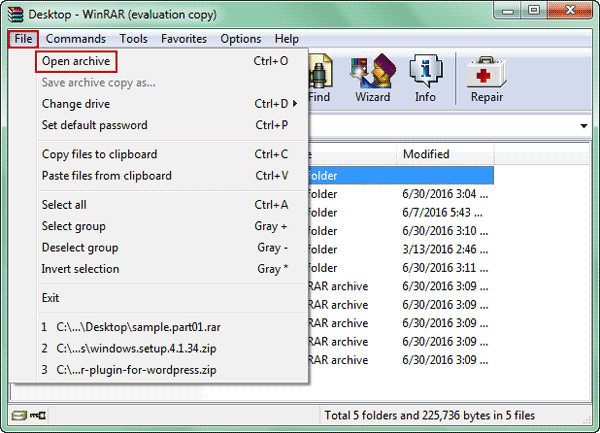Select folder row modified 3/13/2016 2:46
The width and height of the screenshot is (600, 433).
401,249
